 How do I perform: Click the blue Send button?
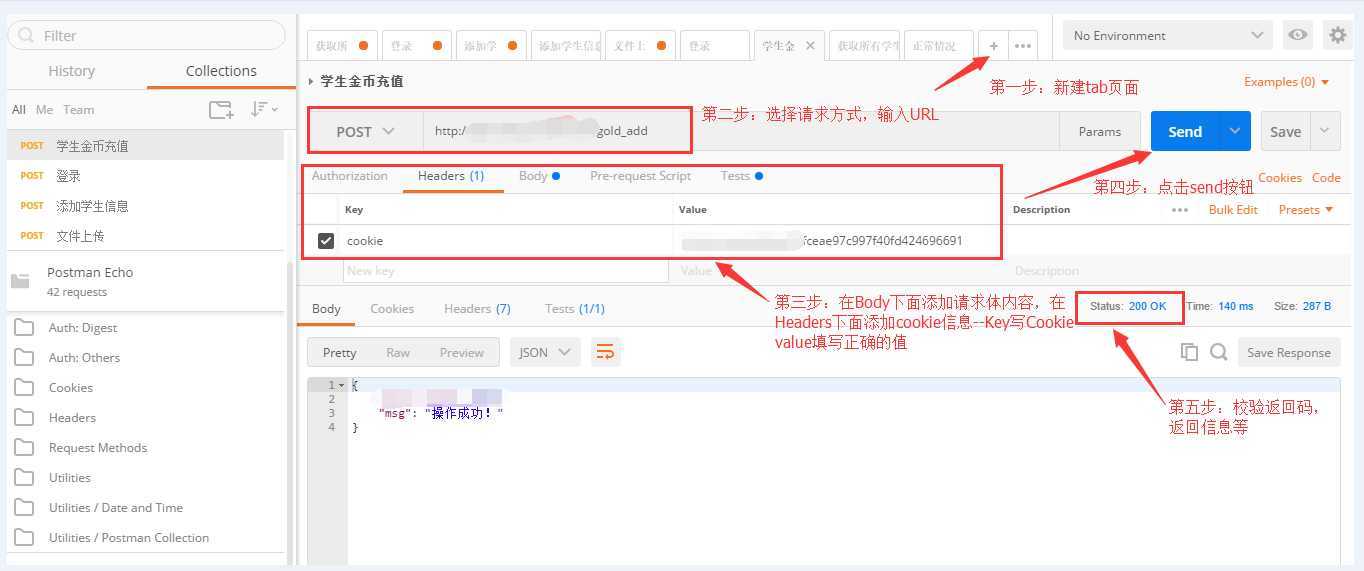(x=1185, y=131)
